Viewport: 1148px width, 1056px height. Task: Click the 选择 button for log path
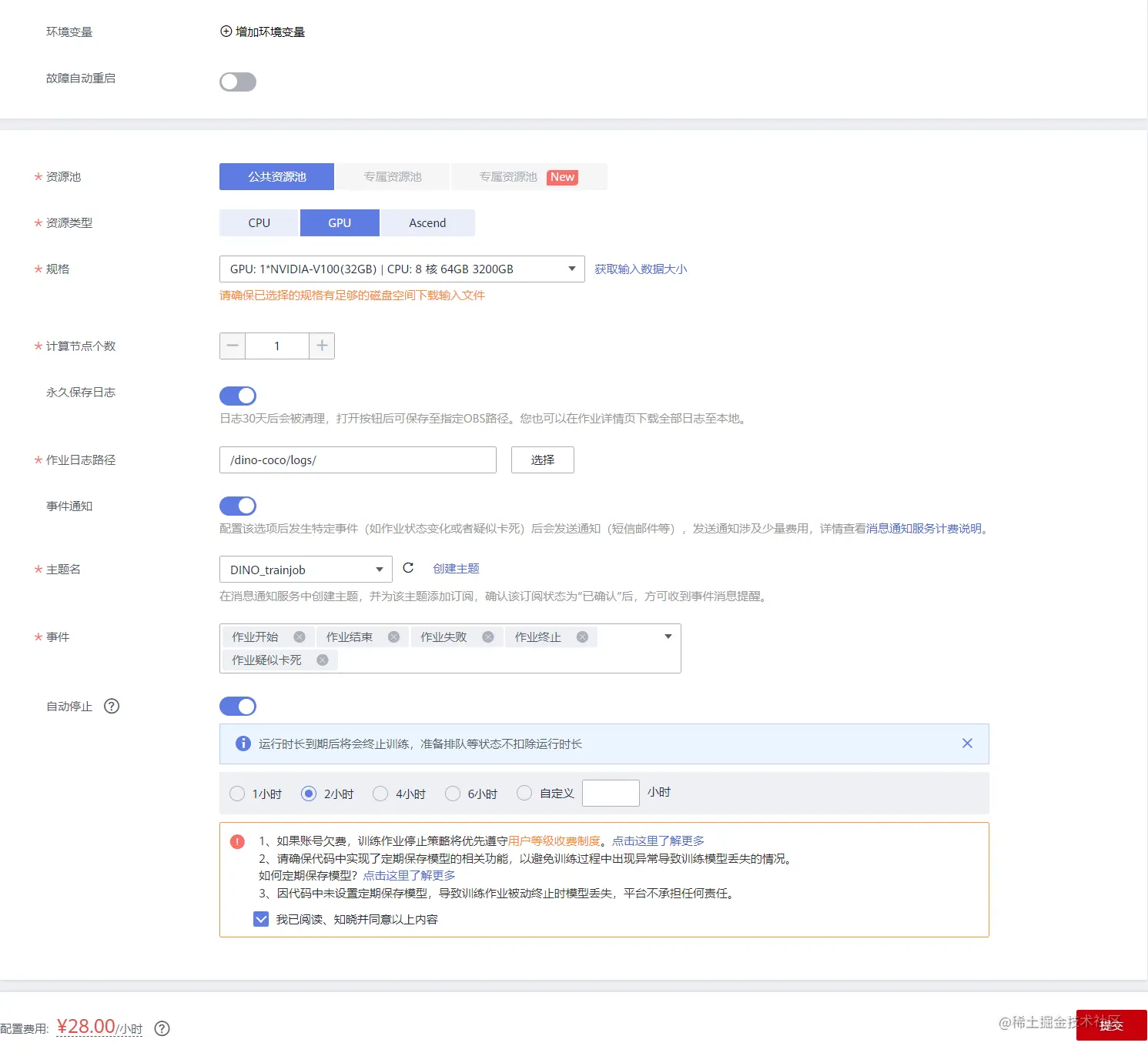(x=543, y=460)
